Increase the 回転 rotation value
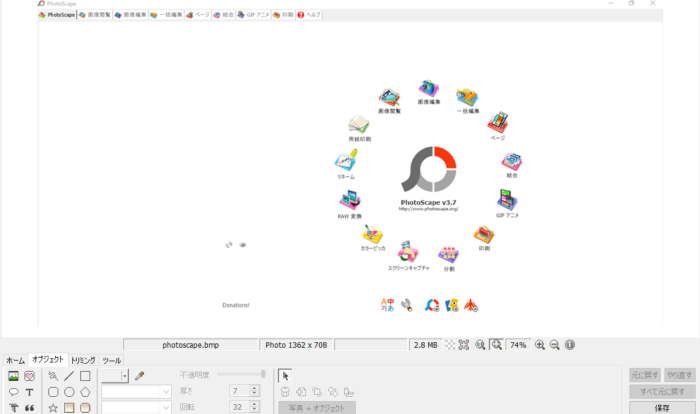The image size is (700, 414). [x=254, y=404]
